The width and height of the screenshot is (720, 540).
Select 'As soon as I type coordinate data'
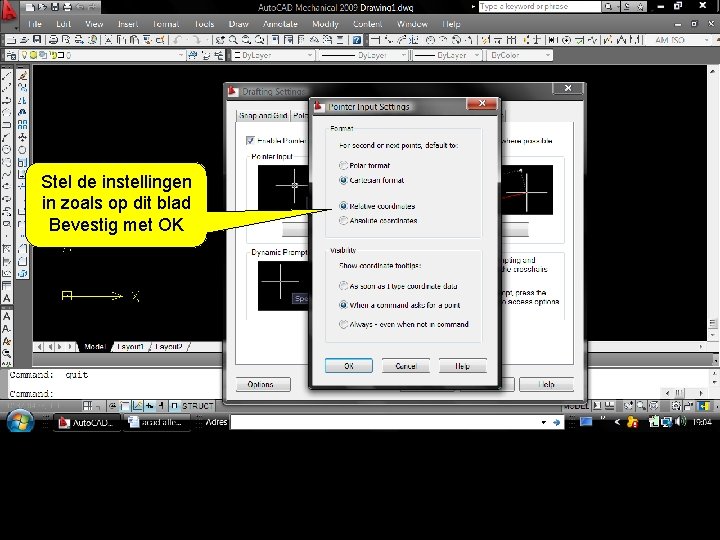pos(343,286)
